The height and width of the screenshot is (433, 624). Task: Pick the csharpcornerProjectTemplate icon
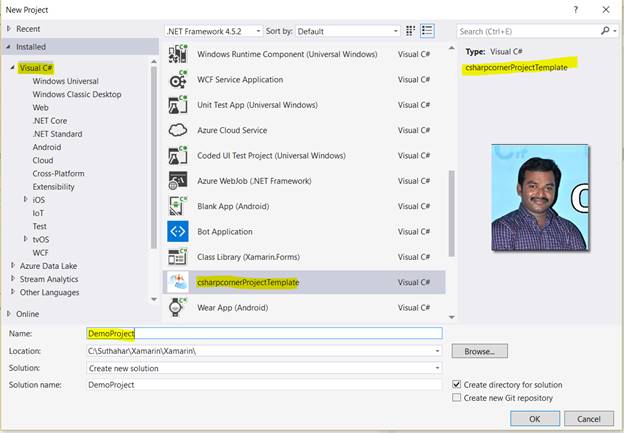click(x=178, y=282)
